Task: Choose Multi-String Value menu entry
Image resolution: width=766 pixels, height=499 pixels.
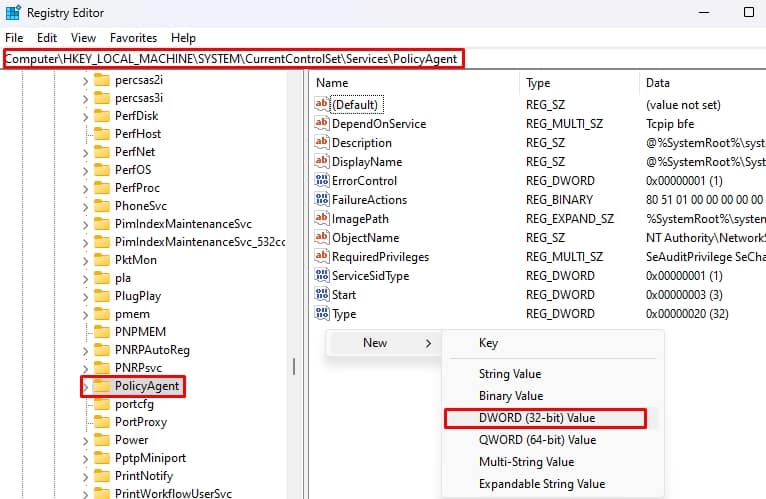Action: click(x=553, y=462)
